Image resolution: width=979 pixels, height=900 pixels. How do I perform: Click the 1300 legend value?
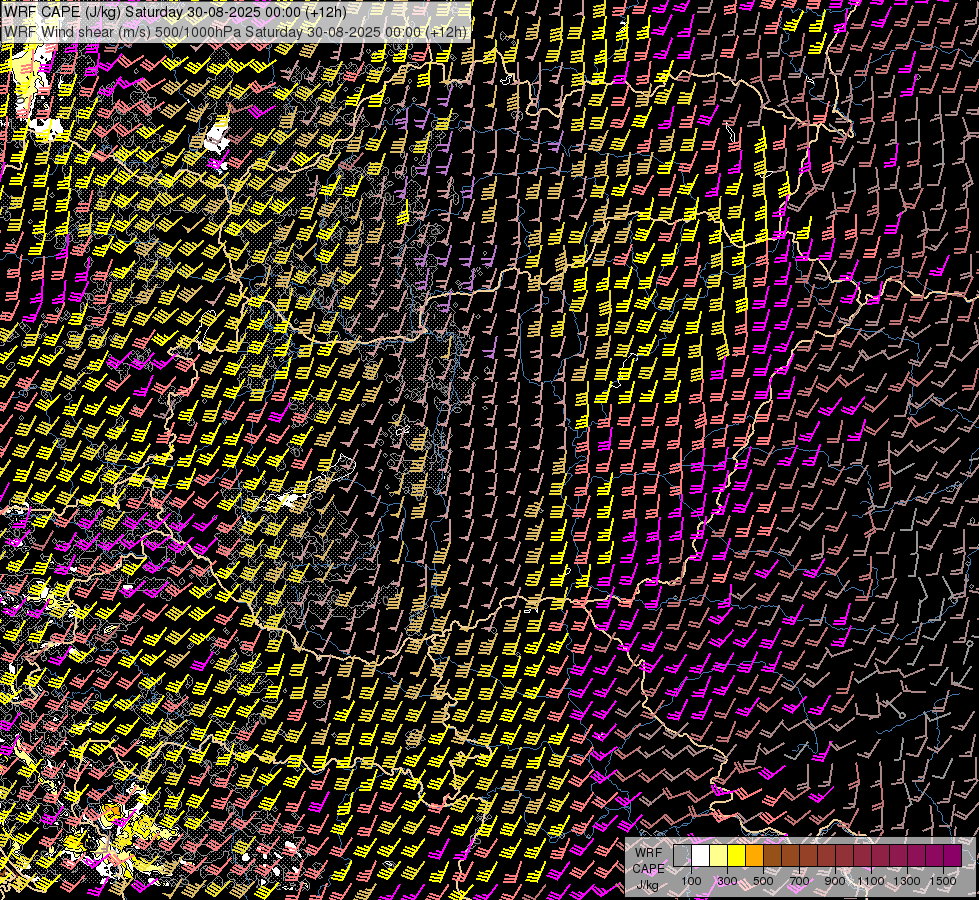click(907, 881)
